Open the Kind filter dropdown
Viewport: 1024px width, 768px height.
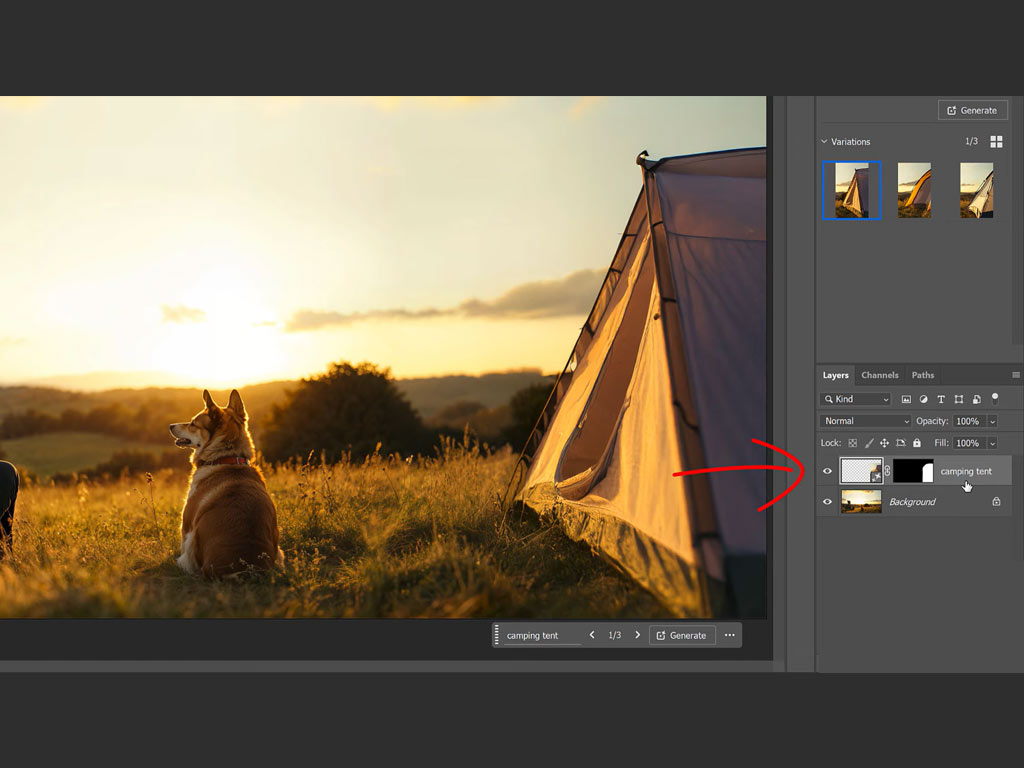[x=856, y=399]
